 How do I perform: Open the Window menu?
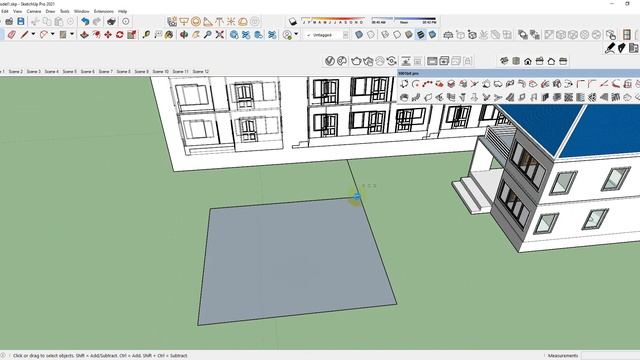(x=82, y=11)
